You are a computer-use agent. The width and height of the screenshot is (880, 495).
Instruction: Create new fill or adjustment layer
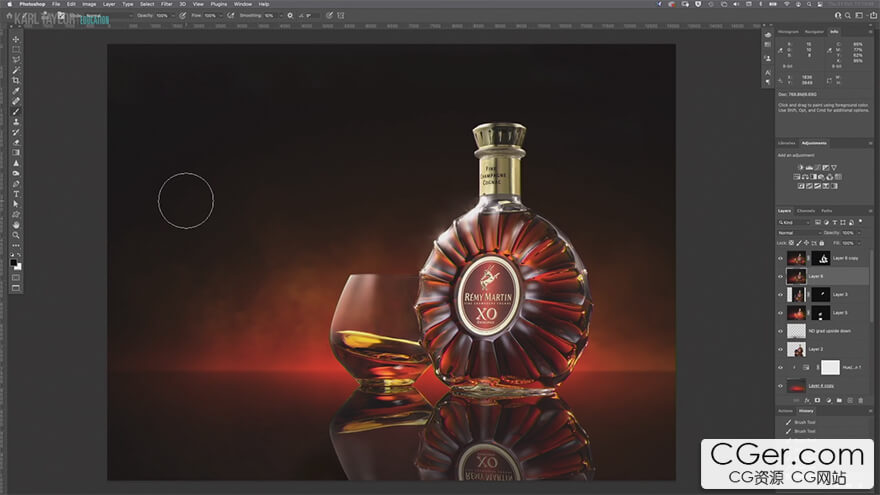click(x=828, y=401)
